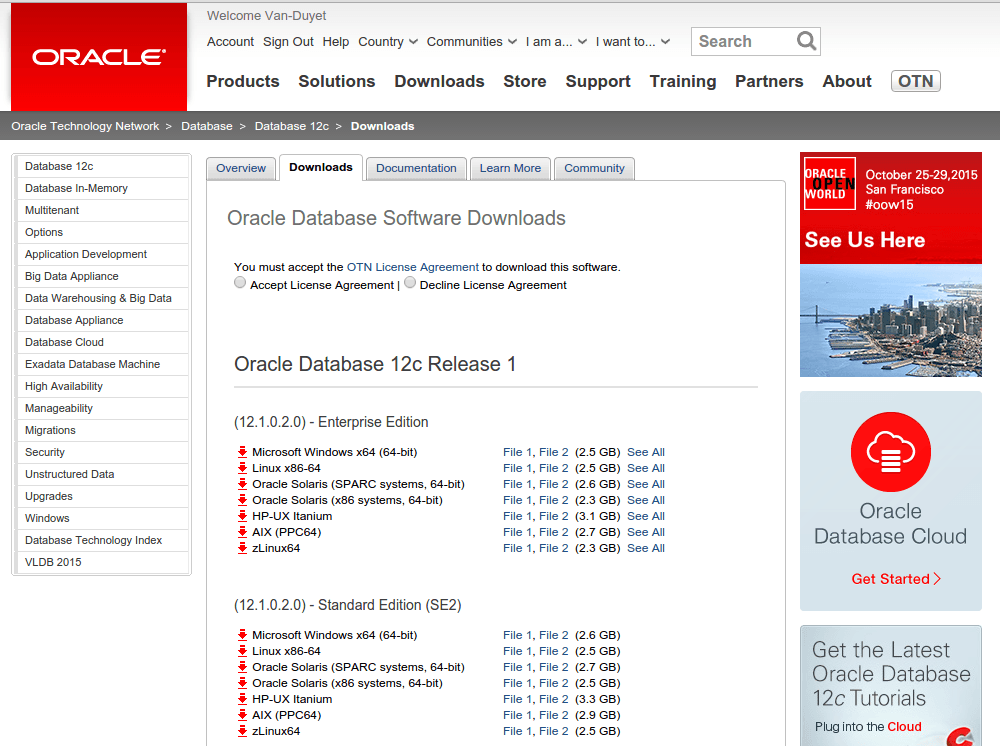Click the download icon for HP-UX Itanium Standard Edition
Viewport: 1000px width, 746px height.
pos(241,699)
